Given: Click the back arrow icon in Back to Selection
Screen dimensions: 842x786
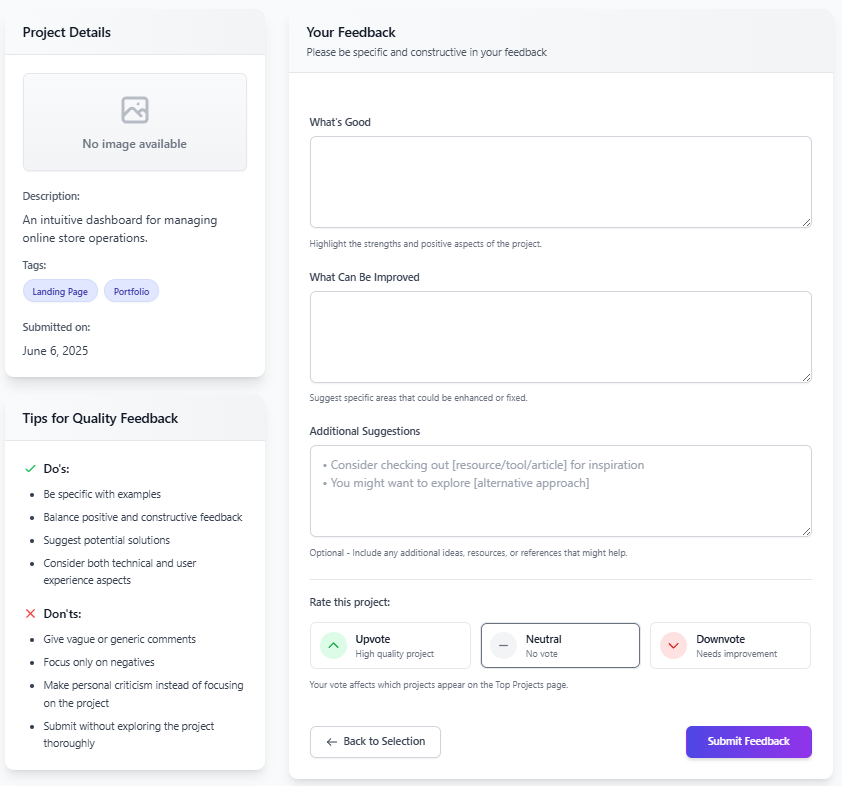Looking at the screenshot, I should [x=332, y=741].
